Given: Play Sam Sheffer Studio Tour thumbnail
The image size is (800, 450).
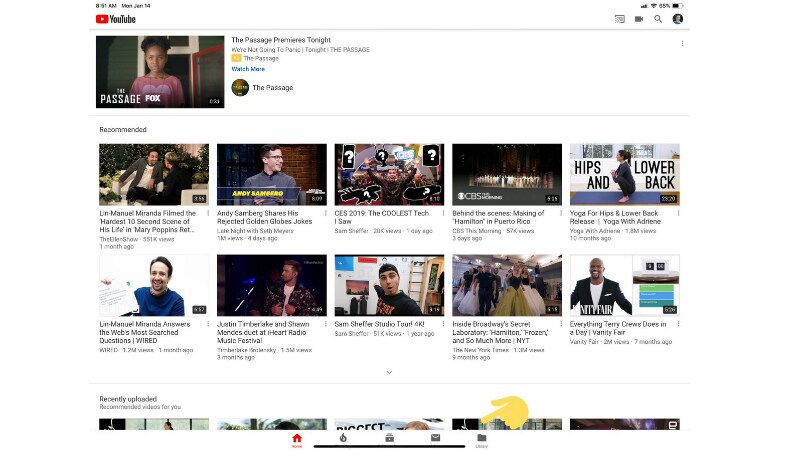Looking at the screenshot, I should tap(389, 285).
